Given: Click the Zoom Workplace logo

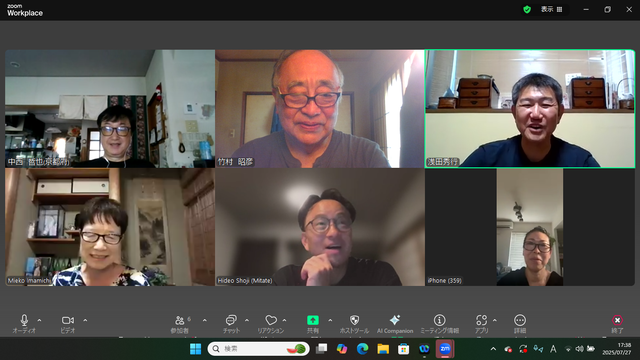Looking at the screenshot, I should (24, 10).
